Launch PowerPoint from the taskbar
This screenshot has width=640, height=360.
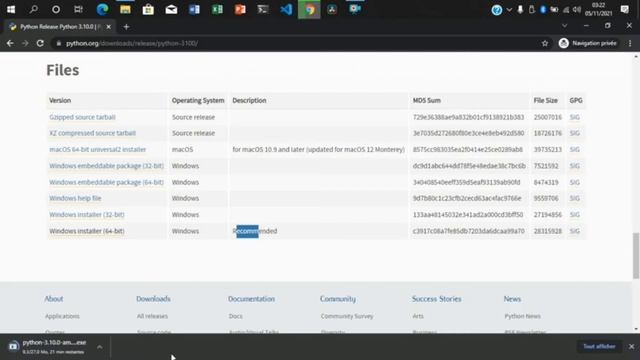coord(240,9)
